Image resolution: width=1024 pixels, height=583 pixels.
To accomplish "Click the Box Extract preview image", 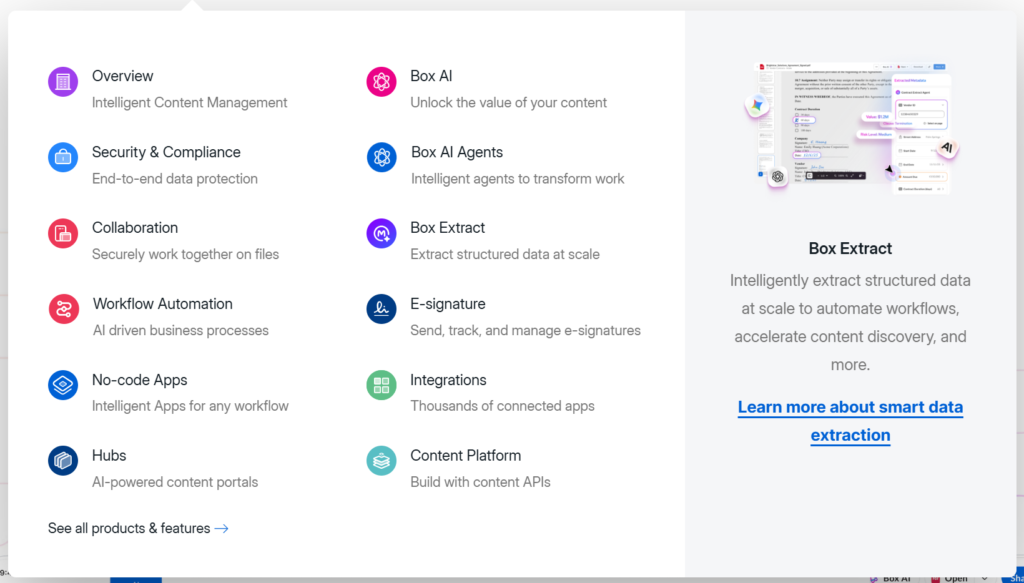I will point(853,128).
